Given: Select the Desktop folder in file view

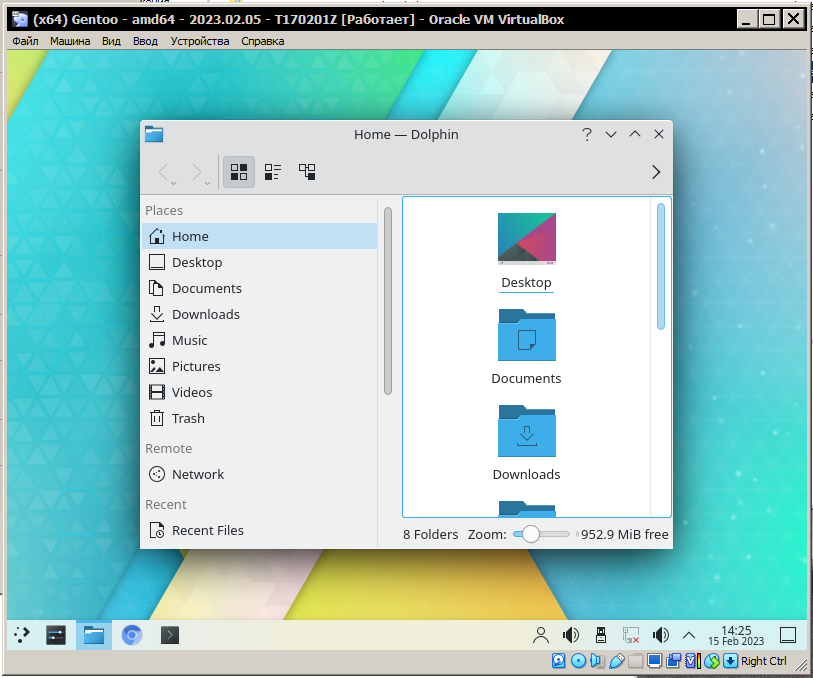Looking at the screenshot, I should click(526, 251).
